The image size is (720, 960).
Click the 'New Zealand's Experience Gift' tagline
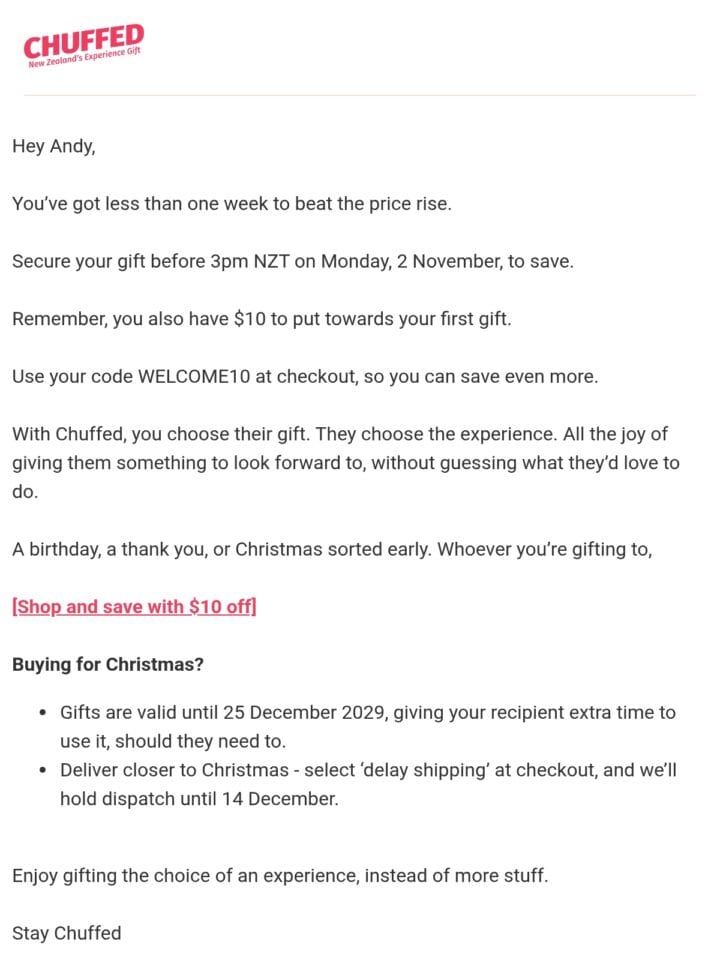84,58
